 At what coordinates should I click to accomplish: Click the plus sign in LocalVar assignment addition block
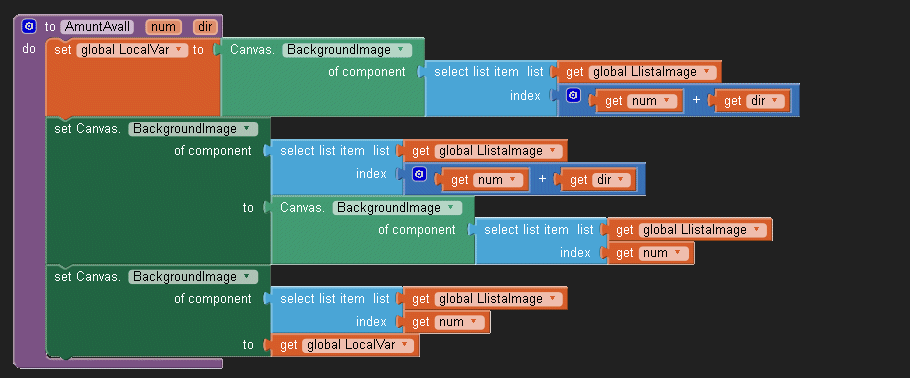[x=696, y=100]
